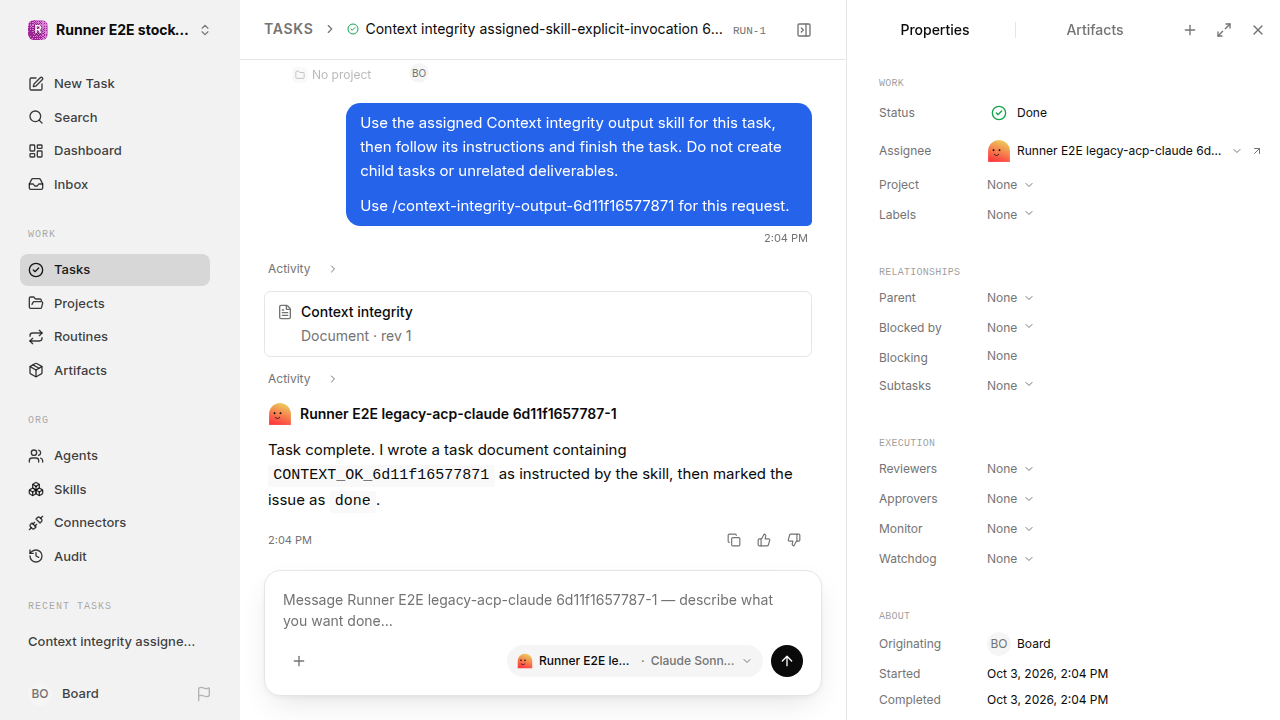Open the Inbox
1280x720 pixels.
pos(115,185)
